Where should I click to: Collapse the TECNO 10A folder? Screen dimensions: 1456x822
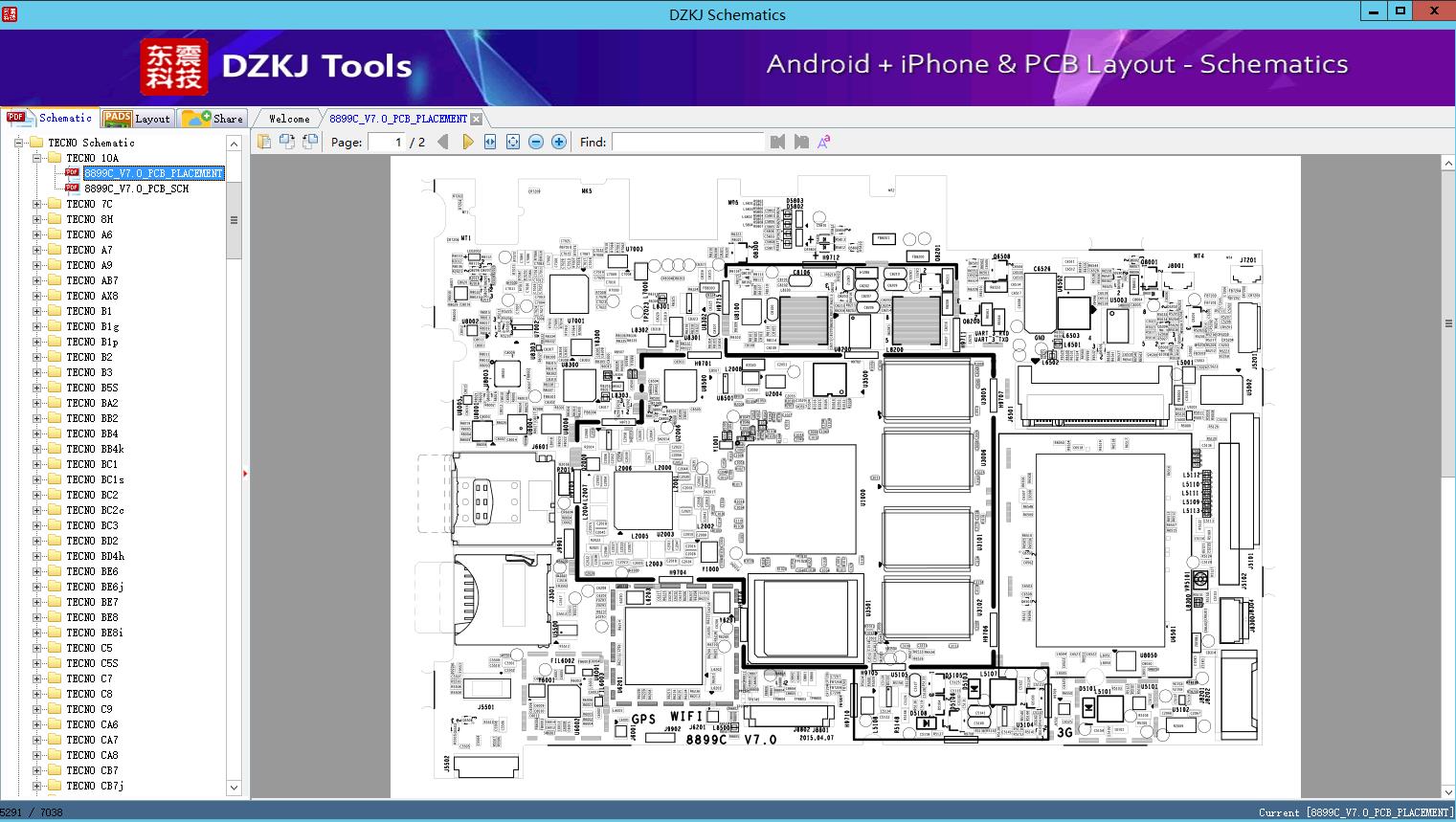tap(36, 158)
